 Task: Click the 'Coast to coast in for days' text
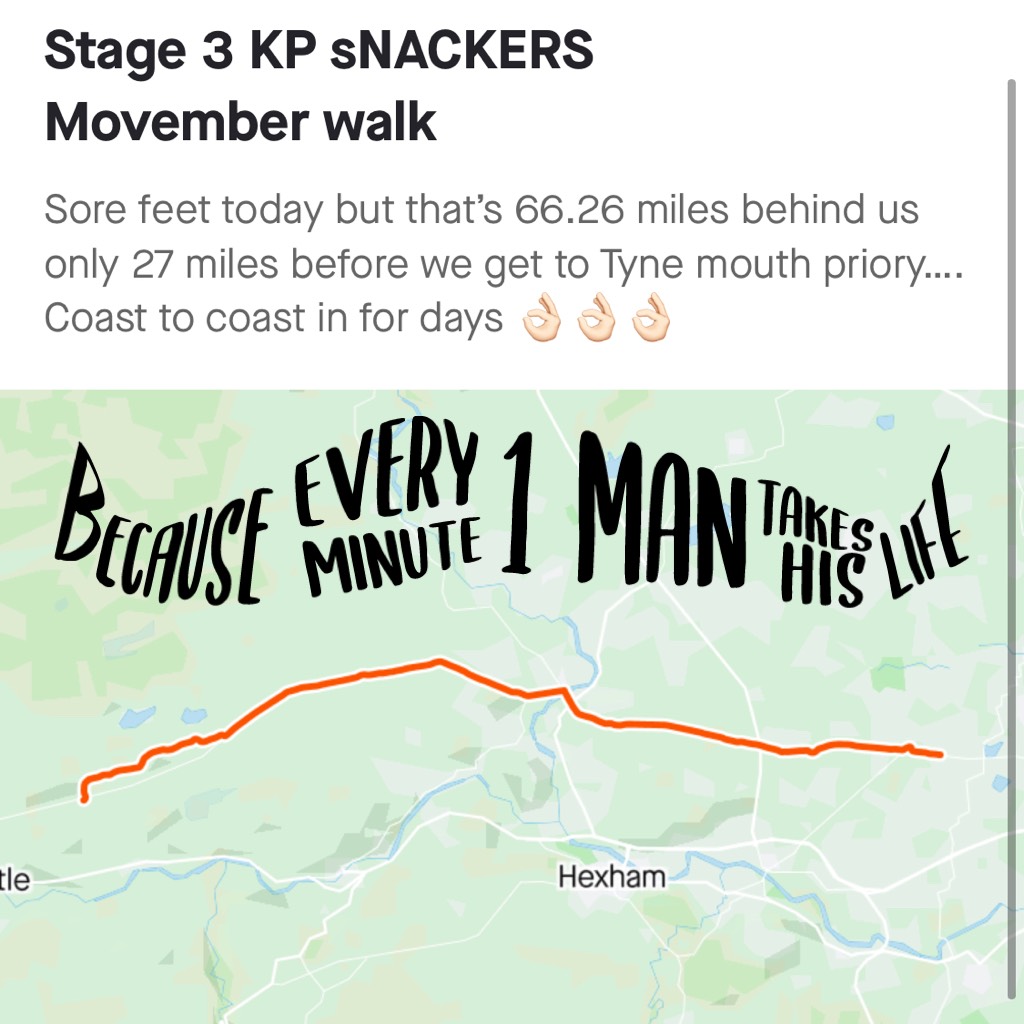(273, 318)
